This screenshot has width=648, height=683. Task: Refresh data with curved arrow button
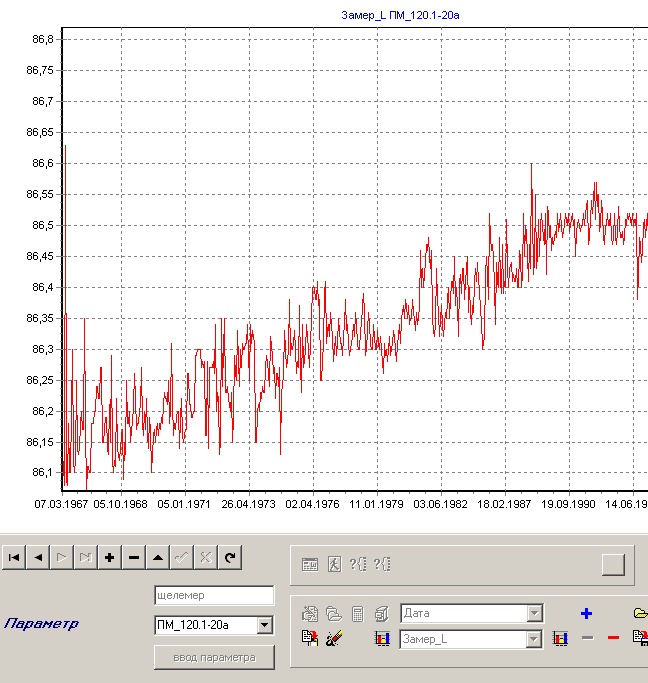coord(230,557)
